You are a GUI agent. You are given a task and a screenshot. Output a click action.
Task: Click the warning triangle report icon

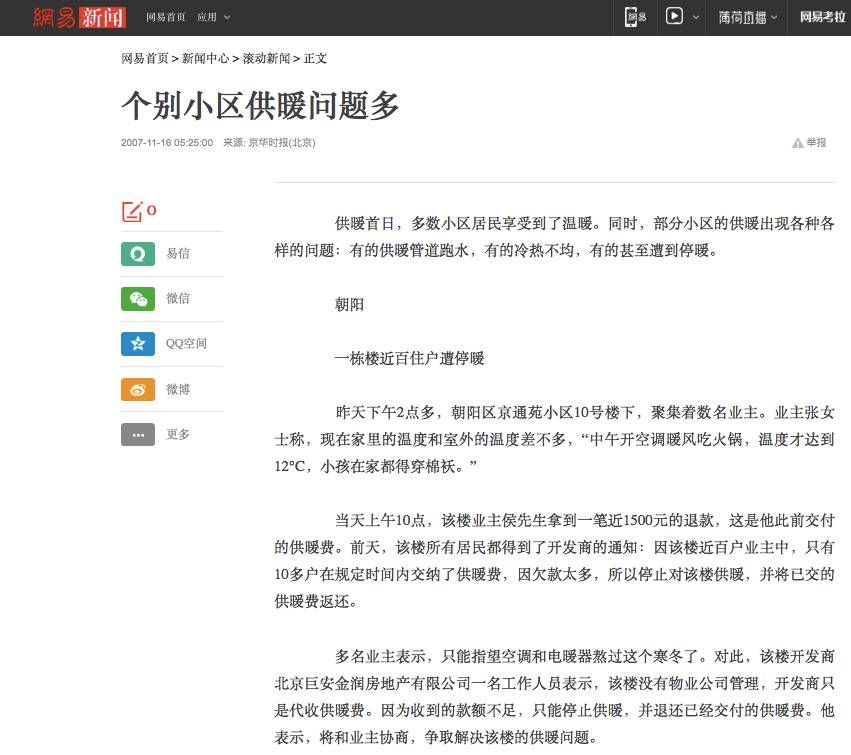coord(797,143)
